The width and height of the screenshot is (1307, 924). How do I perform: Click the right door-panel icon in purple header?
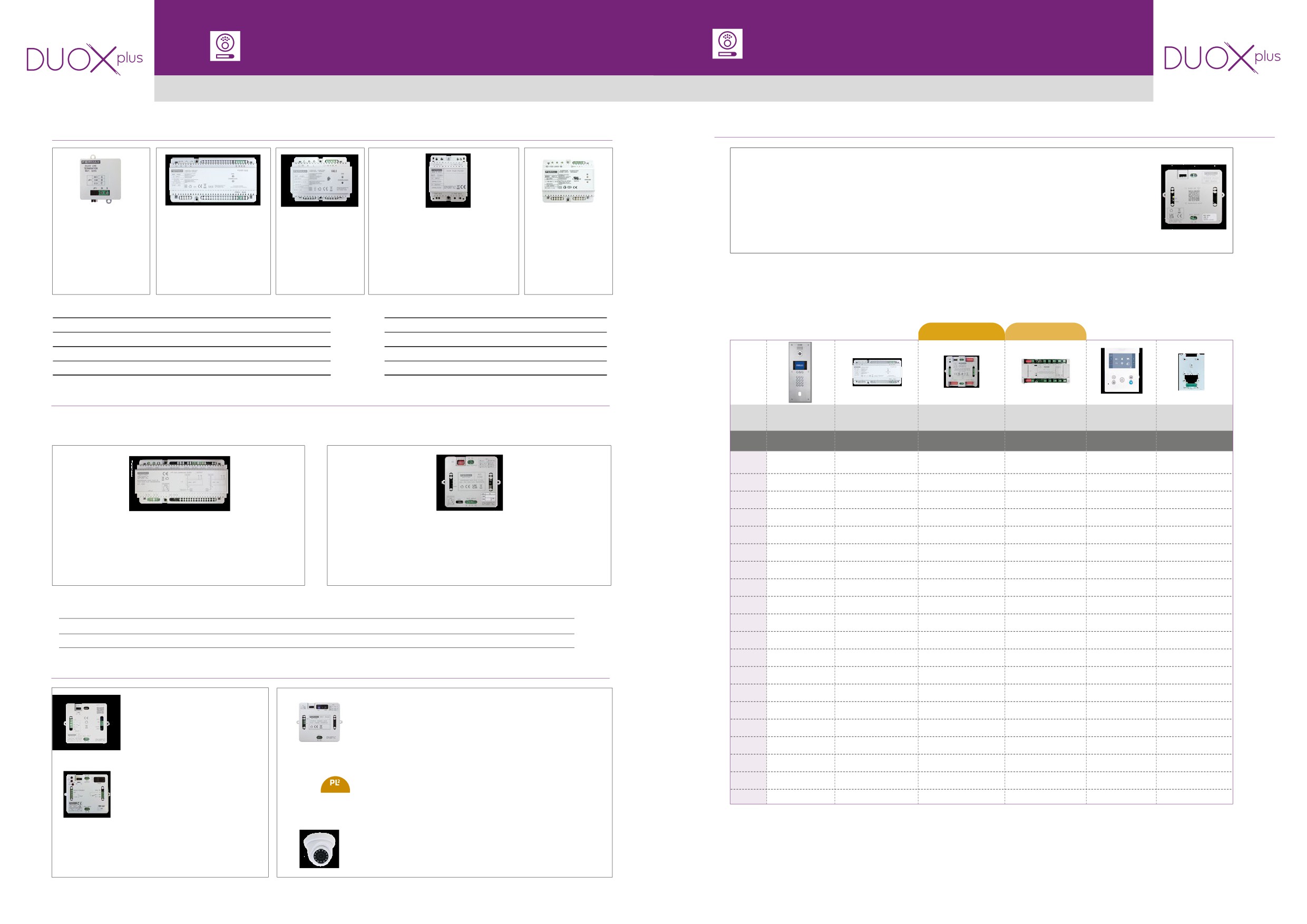(x=727, y=44)
